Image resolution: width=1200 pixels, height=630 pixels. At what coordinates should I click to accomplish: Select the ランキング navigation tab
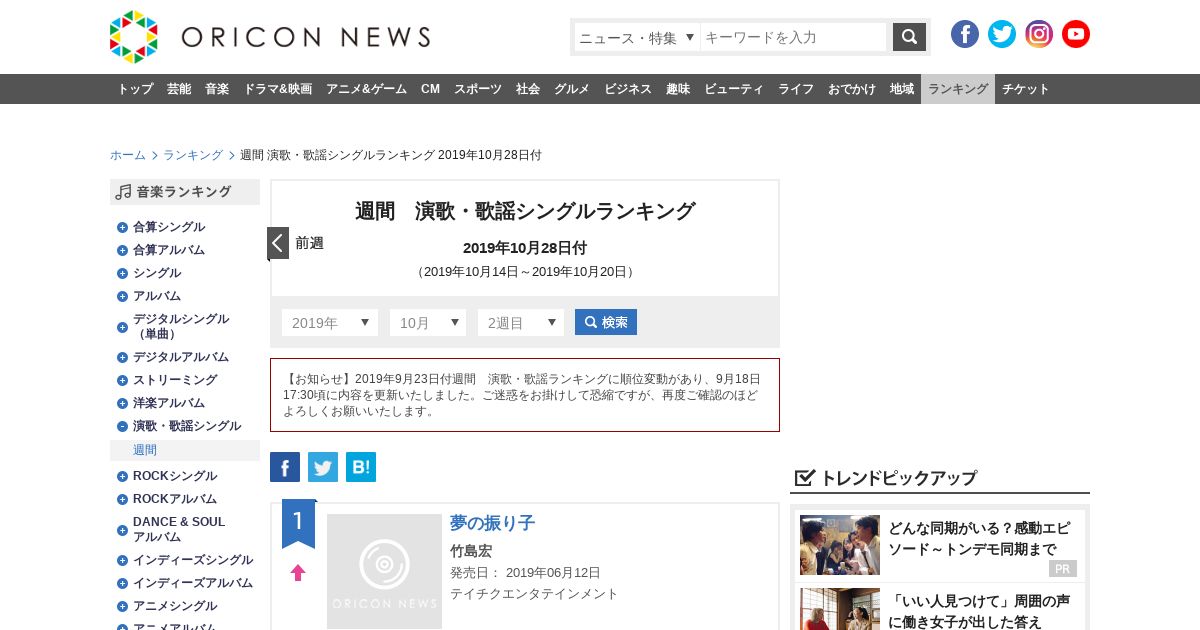coord(958,89)
